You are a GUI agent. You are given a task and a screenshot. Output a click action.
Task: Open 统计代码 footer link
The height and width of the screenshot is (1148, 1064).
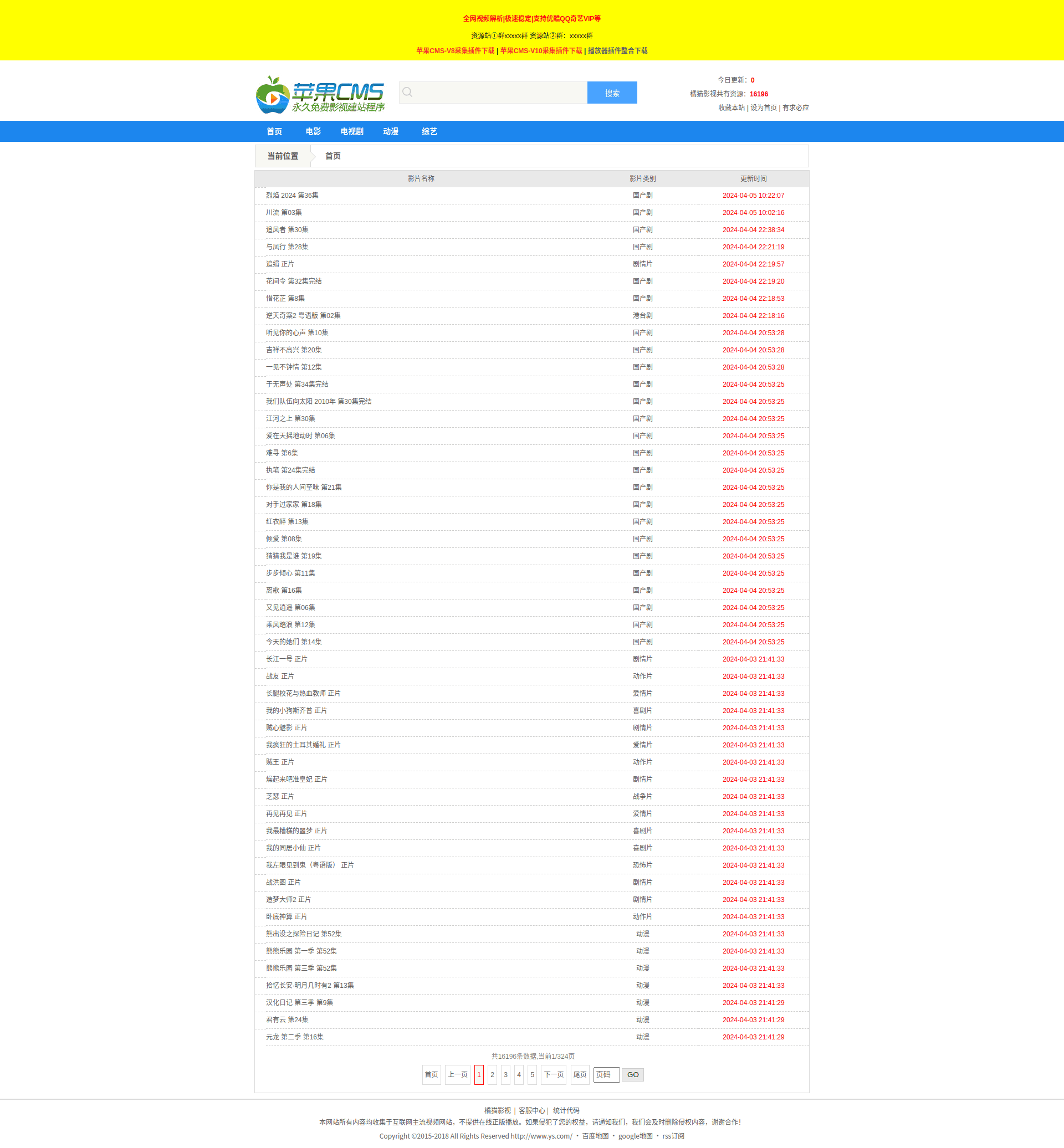[566, 1110]
